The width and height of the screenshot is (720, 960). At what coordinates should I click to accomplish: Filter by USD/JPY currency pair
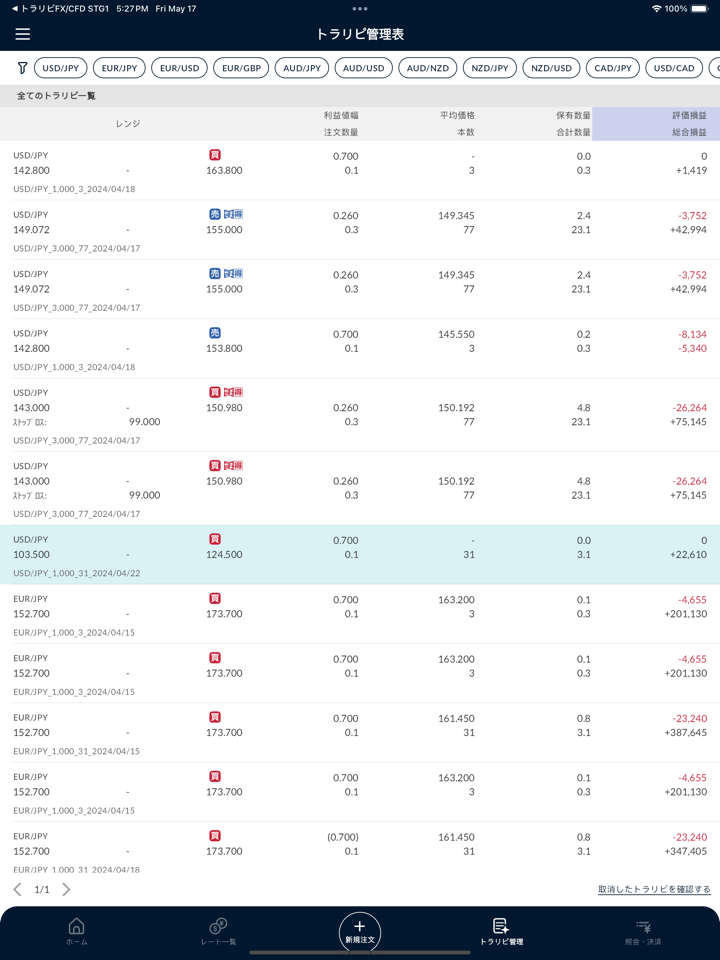(x=61, y=68)
